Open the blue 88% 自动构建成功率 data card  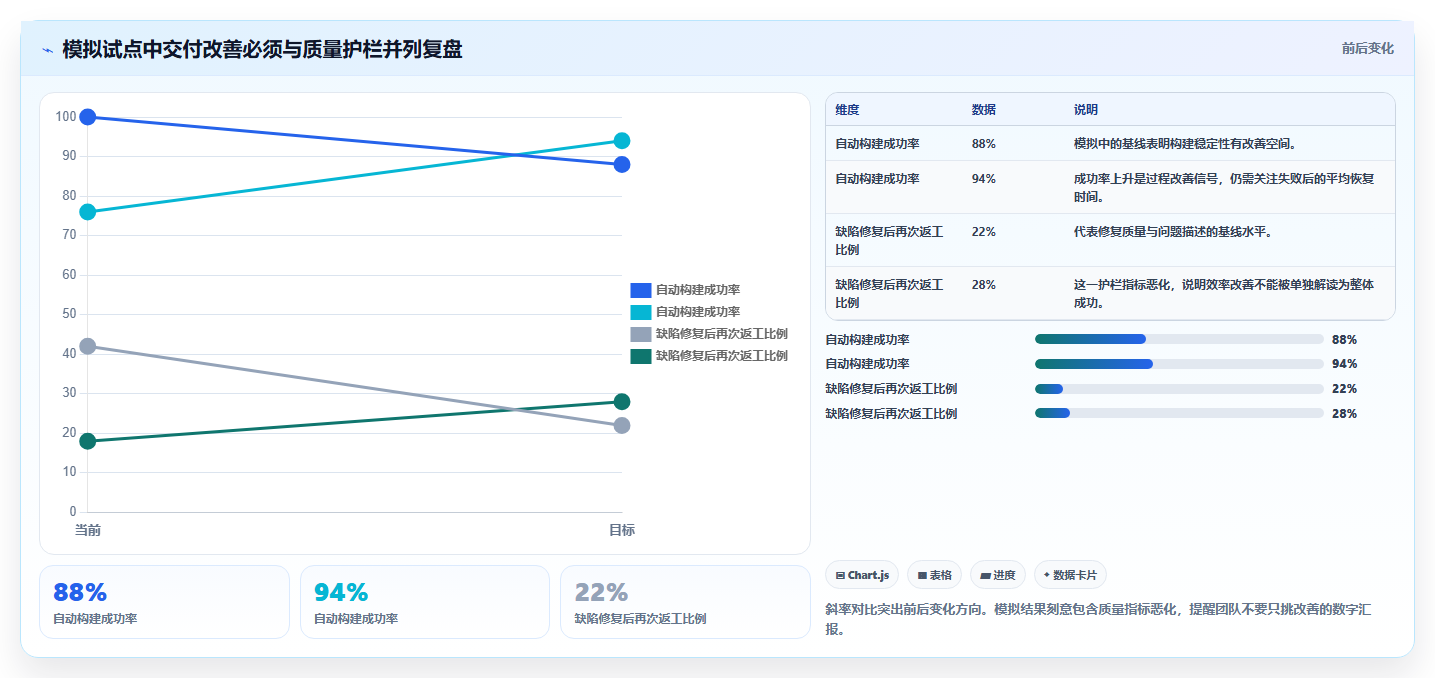point(164,602)
